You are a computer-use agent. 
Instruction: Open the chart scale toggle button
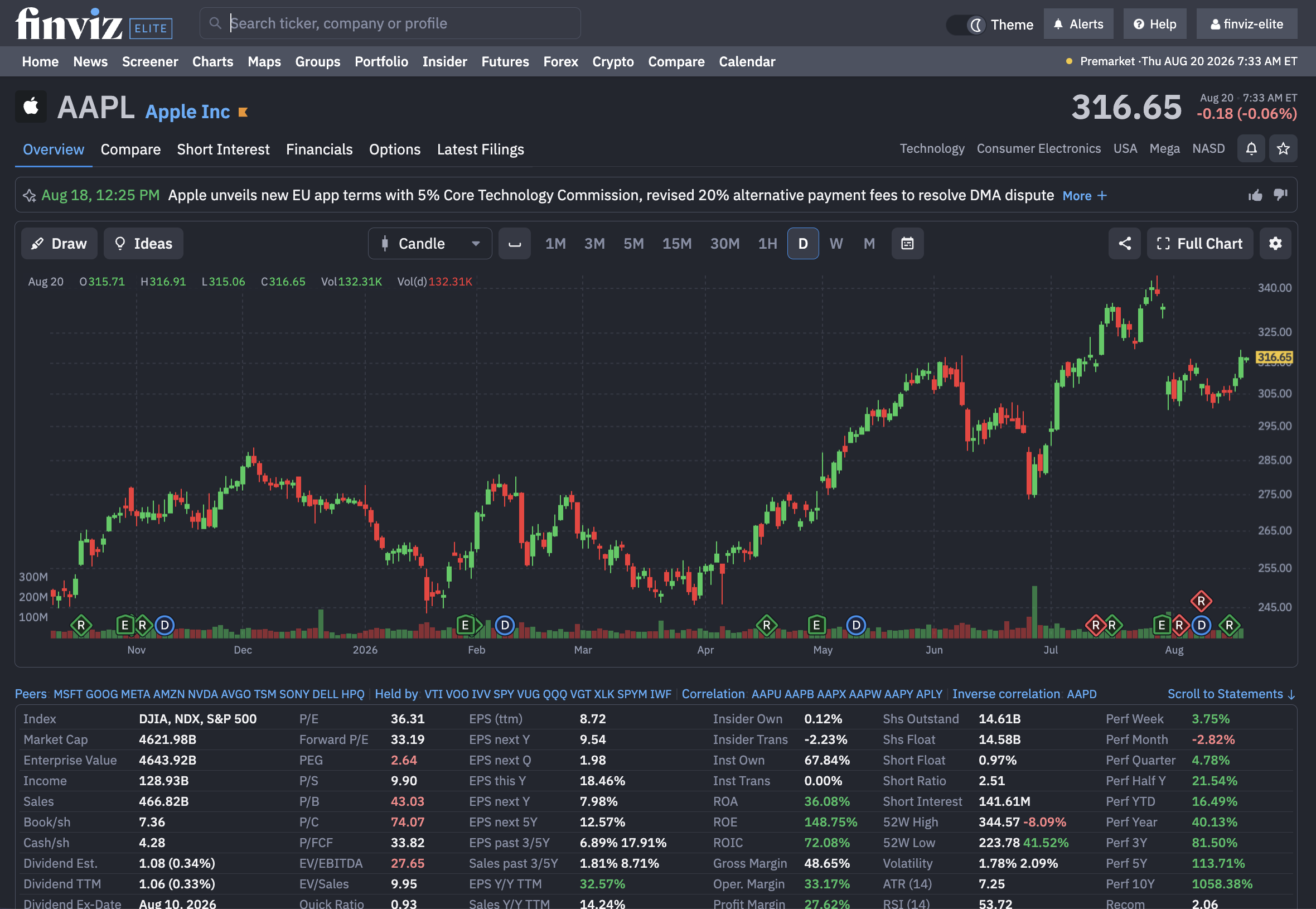[514, 244]
